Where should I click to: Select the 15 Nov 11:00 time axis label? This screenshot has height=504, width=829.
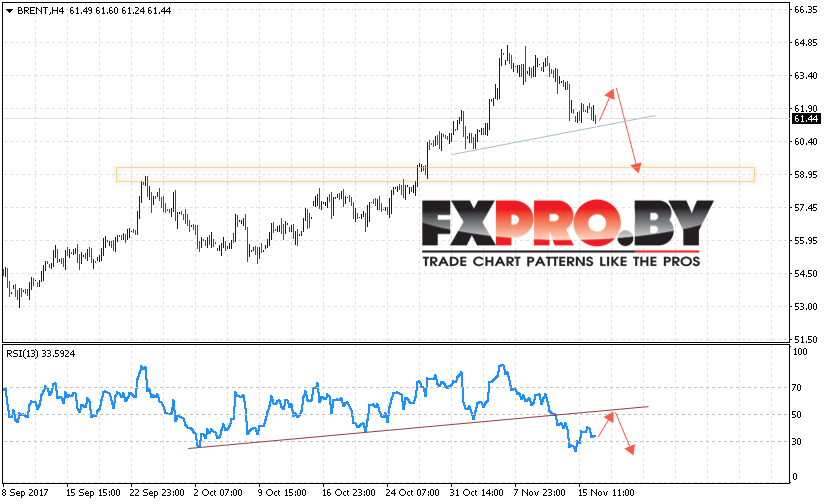606,493
